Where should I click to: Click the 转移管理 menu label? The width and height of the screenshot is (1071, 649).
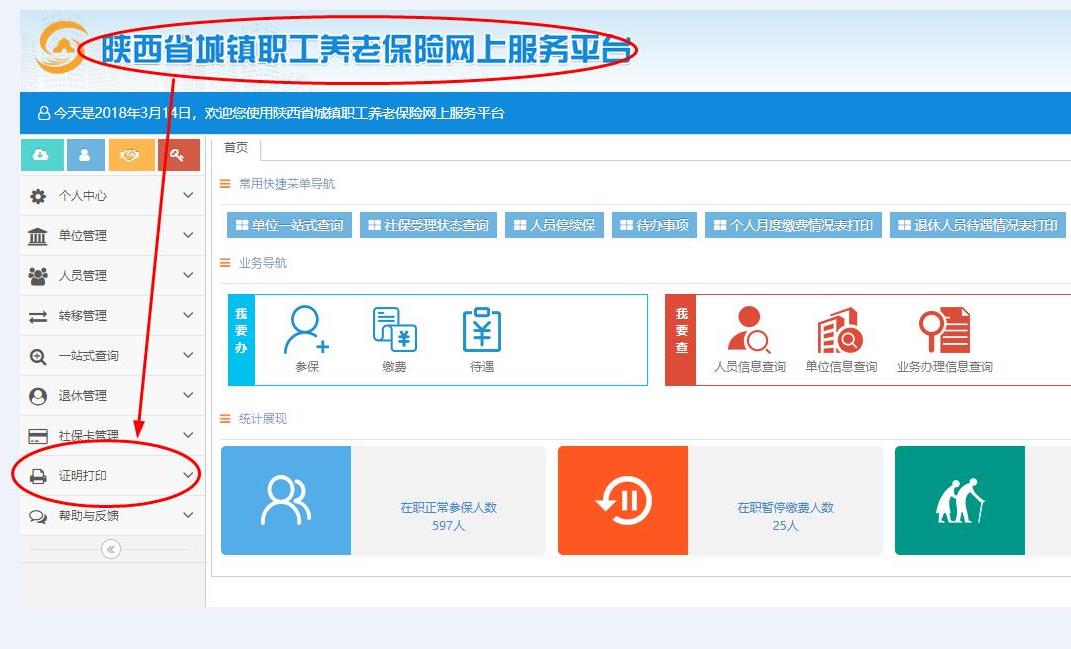point(83,316)
